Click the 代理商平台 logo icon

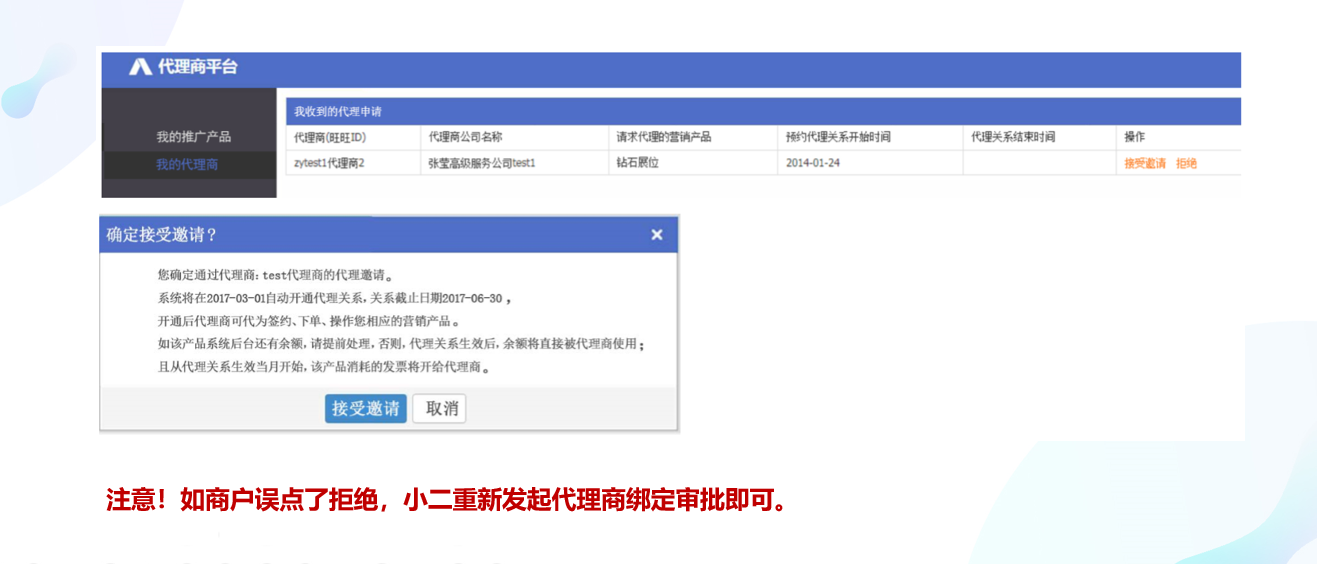[140, 67]
